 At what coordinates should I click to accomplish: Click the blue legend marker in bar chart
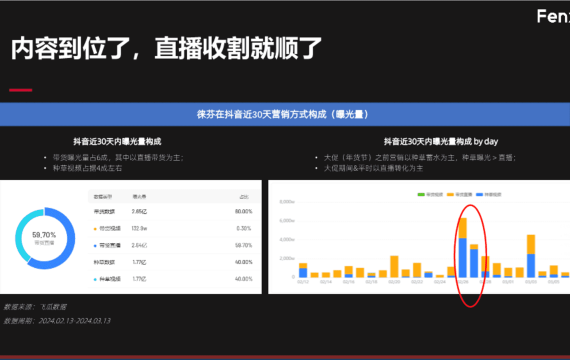pyautogui.click(x=479, y=195)
